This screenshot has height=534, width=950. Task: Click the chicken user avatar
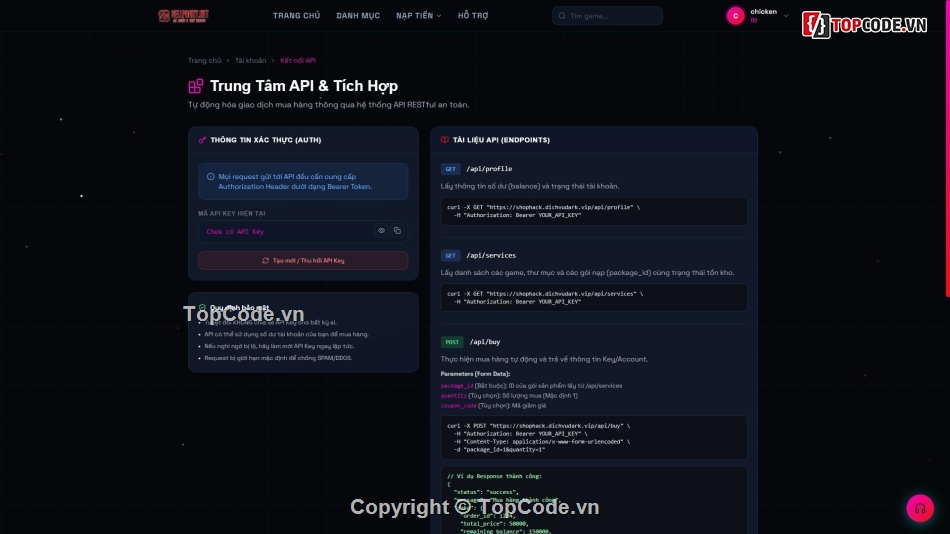click(x=735, y=16)
